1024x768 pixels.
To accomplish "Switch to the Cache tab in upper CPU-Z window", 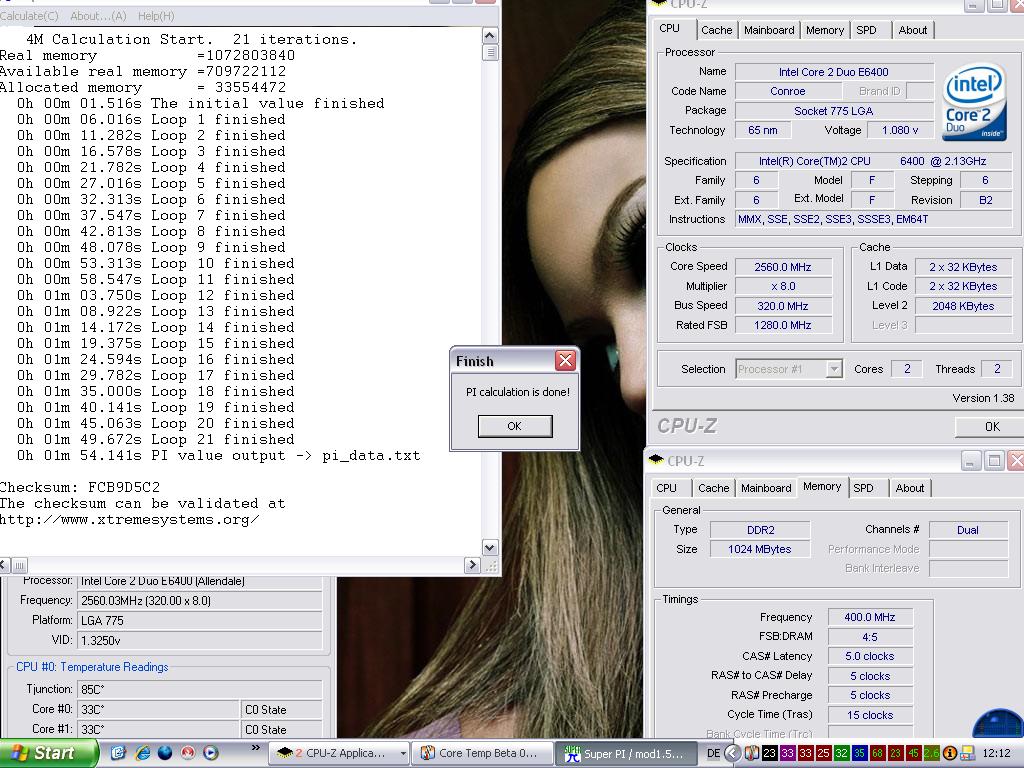I will tap(716, 30).
